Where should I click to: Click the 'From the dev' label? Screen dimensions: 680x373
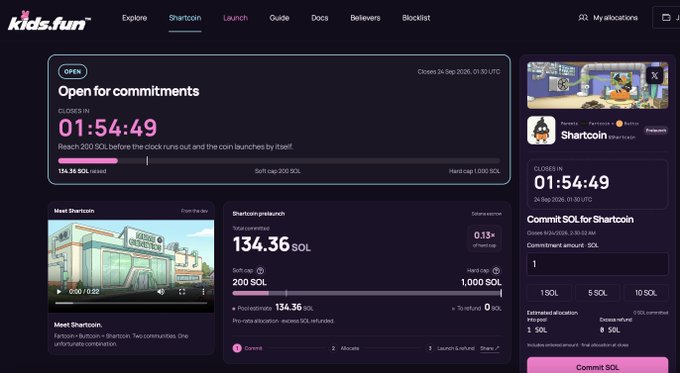point(195,211)
